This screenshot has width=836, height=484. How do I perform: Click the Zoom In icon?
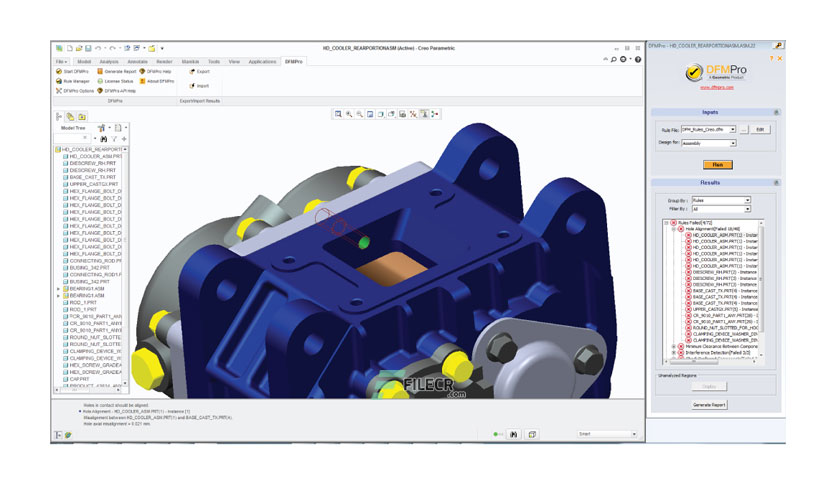[349, 114]
